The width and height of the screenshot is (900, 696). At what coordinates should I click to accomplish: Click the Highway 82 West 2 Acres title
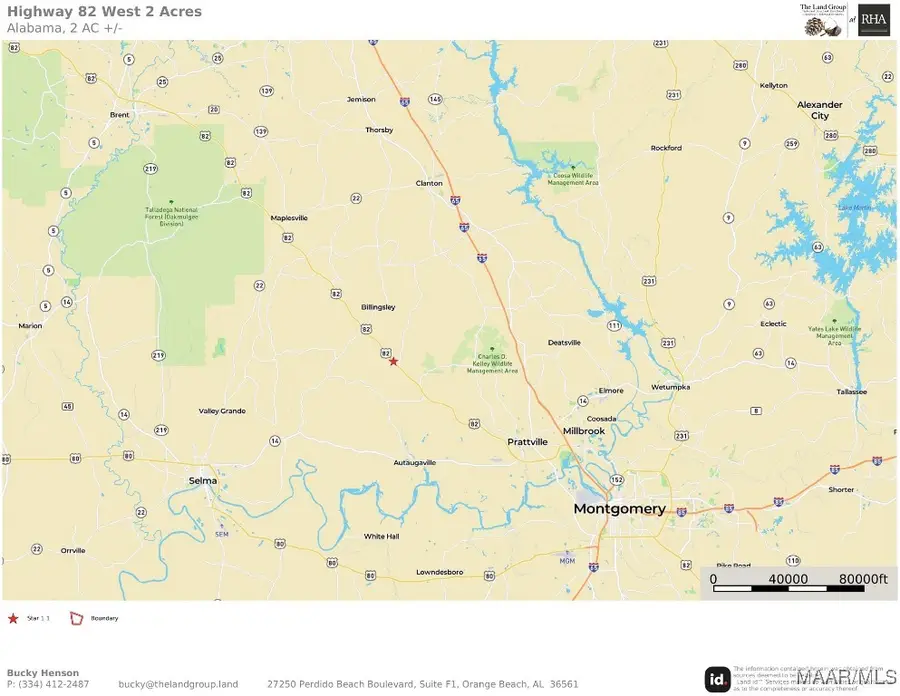pyautogui.click(x=104, y=11)
